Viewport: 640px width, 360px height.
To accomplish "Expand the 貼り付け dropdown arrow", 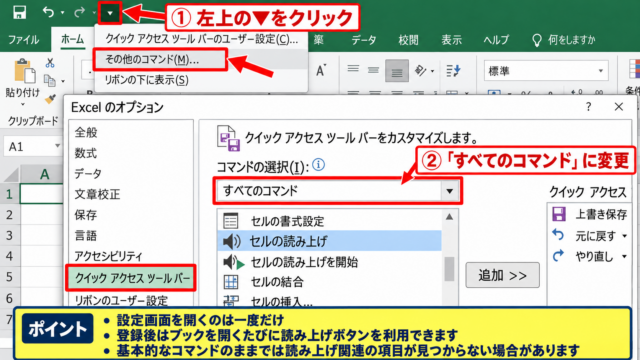I will pyautogui.click(x=22, y=105).
